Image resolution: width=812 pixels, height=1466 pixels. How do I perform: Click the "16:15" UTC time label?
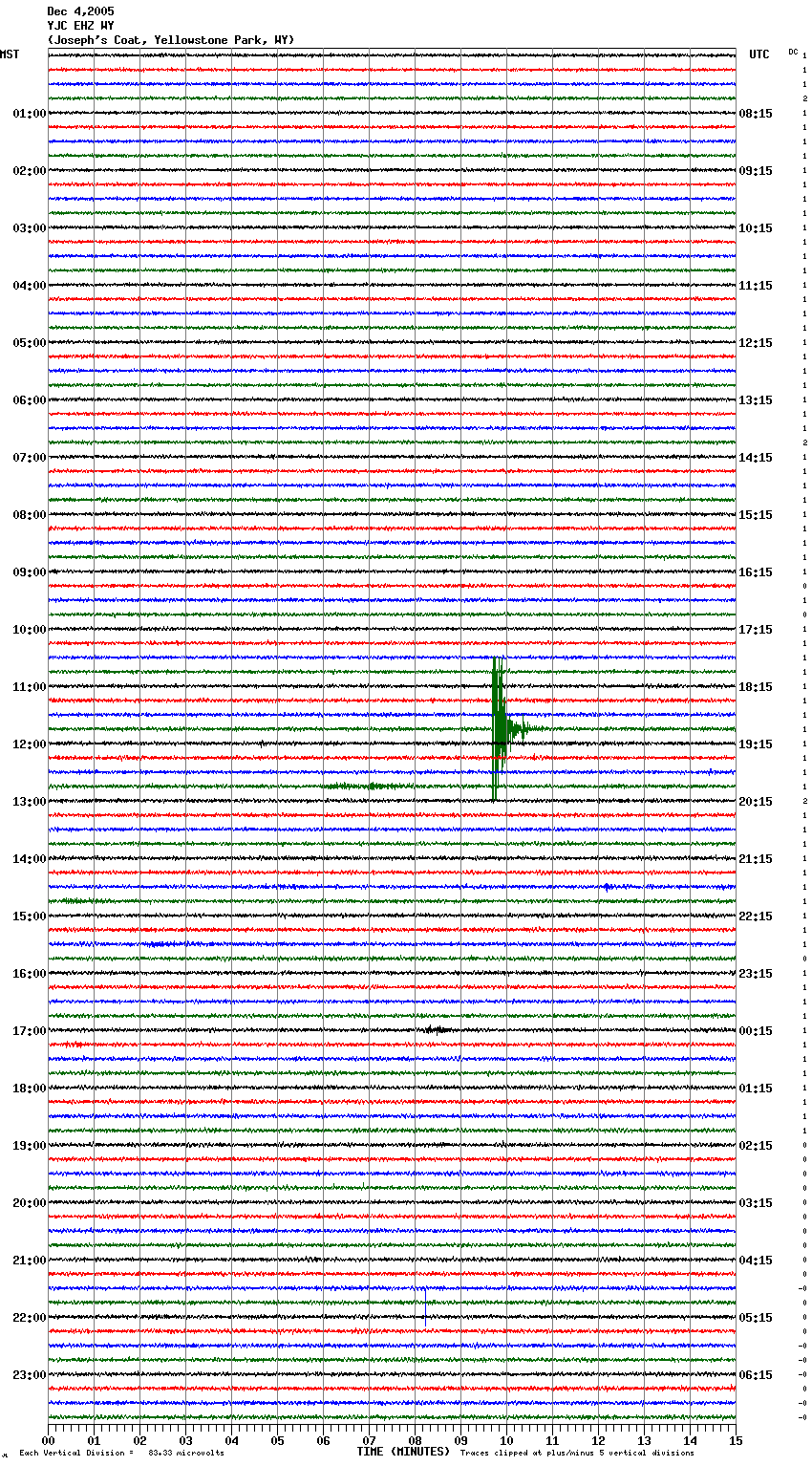[756, 572]
